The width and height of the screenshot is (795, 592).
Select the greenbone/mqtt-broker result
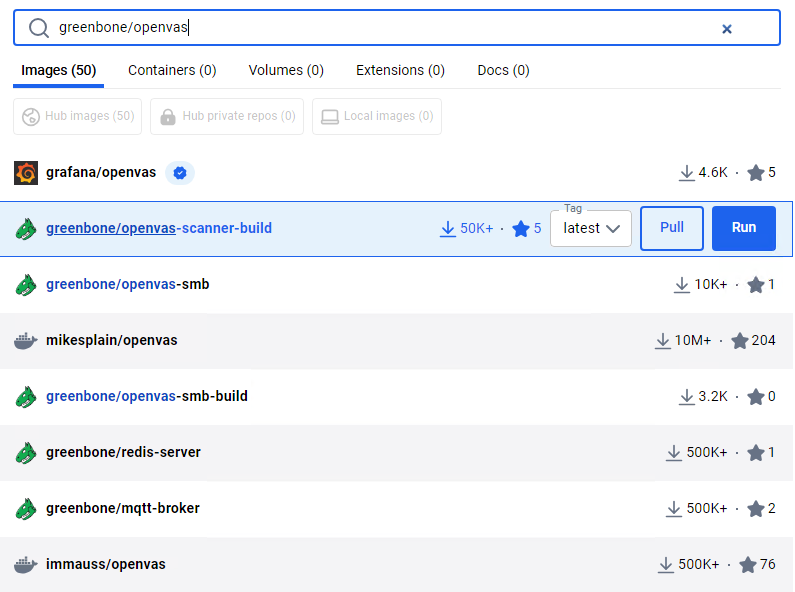396,508
